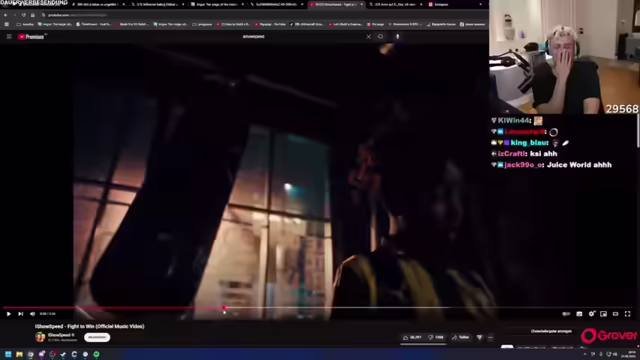Mute the video volume speaker icon

click(32, 314)
